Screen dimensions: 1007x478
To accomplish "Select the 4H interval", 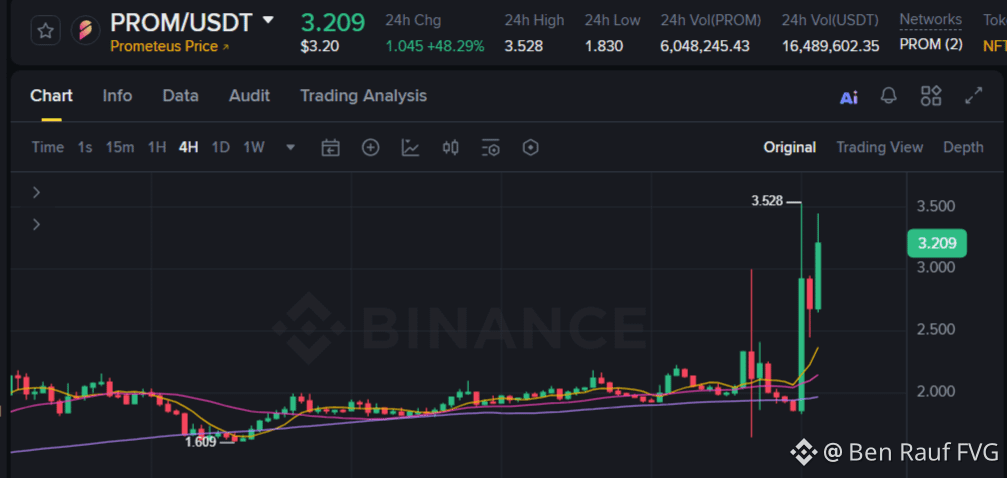I will (189, 147).
